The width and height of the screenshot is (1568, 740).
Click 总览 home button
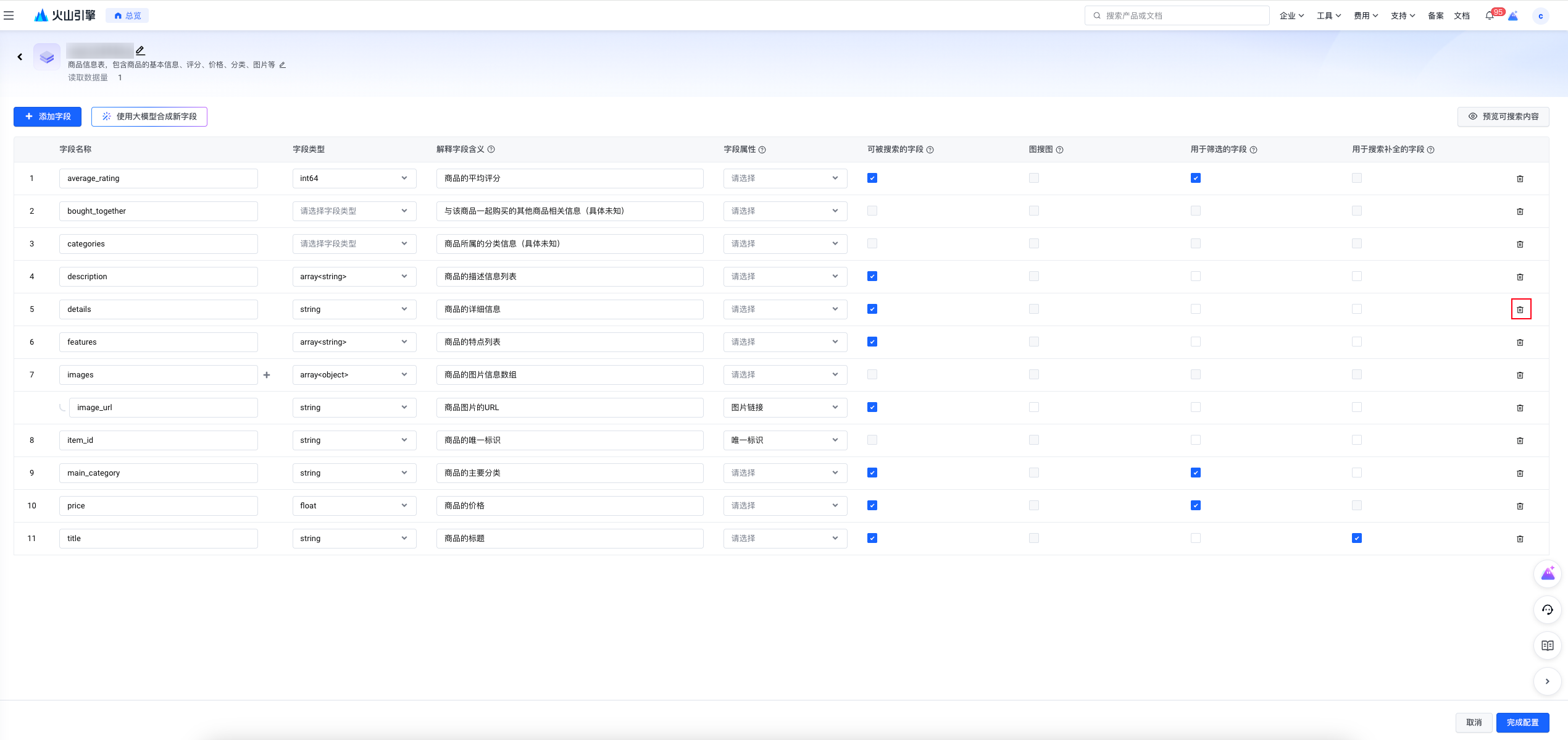[x=127, y=16]
